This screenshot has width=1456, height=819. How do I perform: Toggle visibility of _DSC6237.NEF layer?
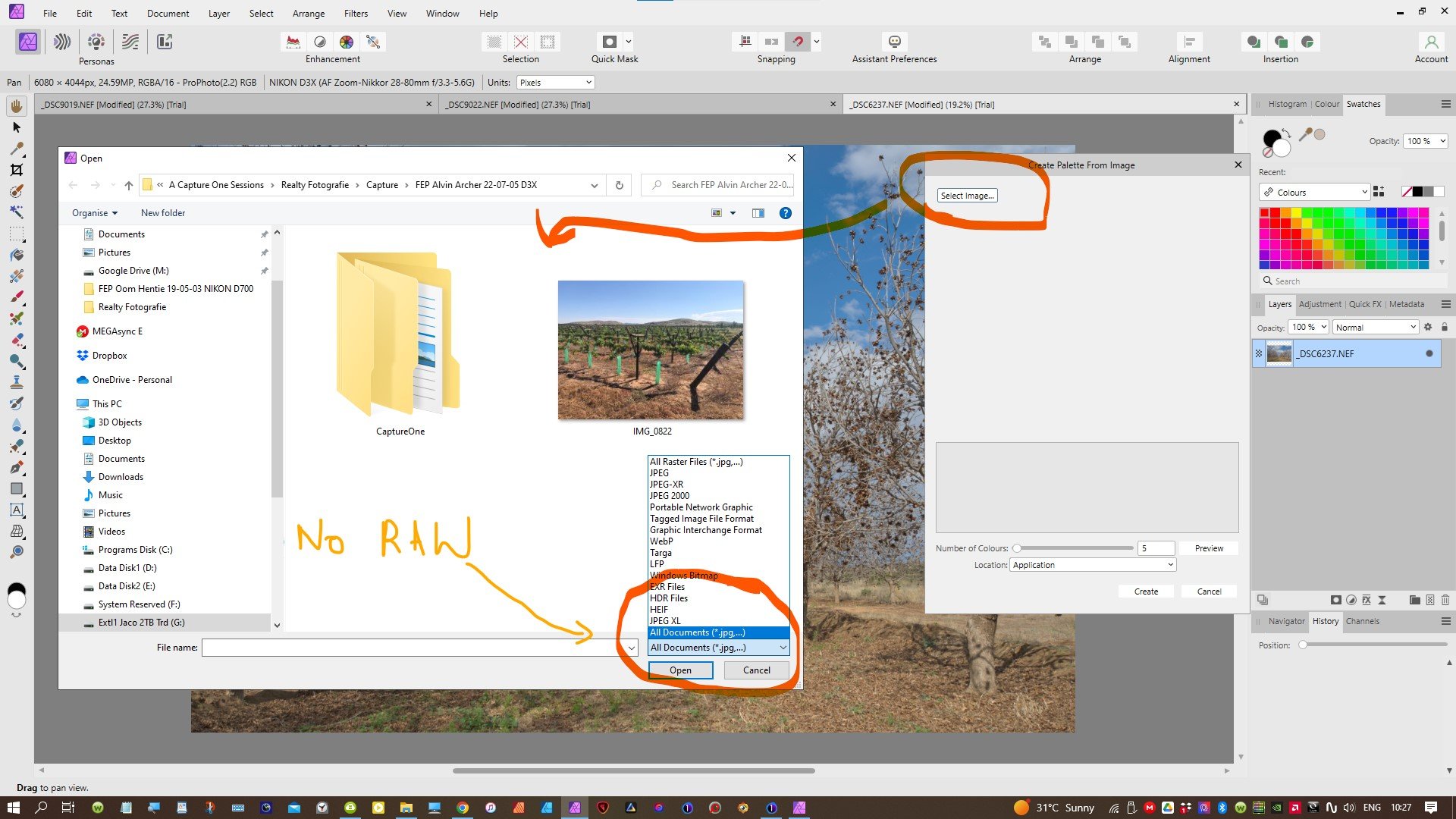(1429, 353)
